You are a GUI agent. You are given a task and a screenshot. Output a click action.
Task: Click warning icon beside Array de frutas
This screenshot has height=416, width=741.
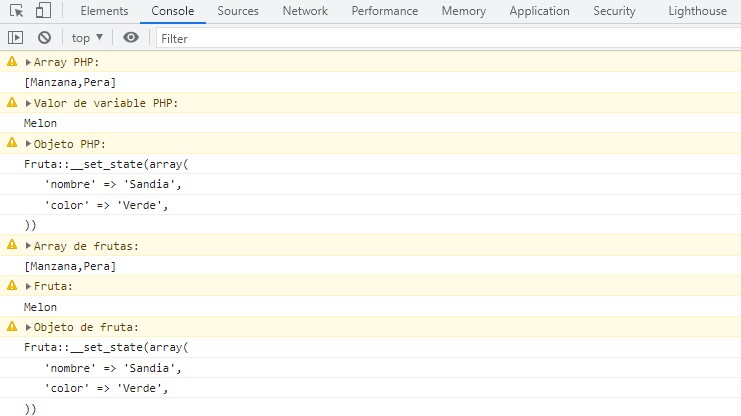point(12,245)
